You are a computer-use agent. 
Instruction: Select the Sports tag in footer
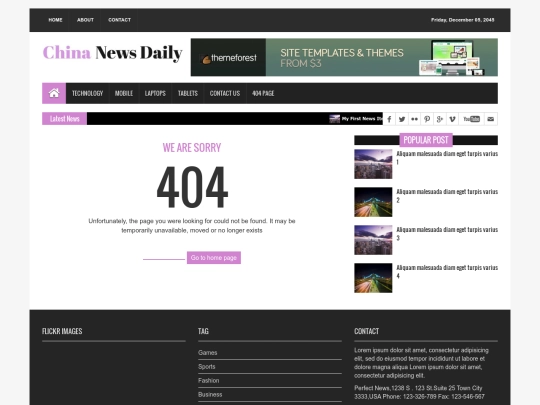click(207, 367)
